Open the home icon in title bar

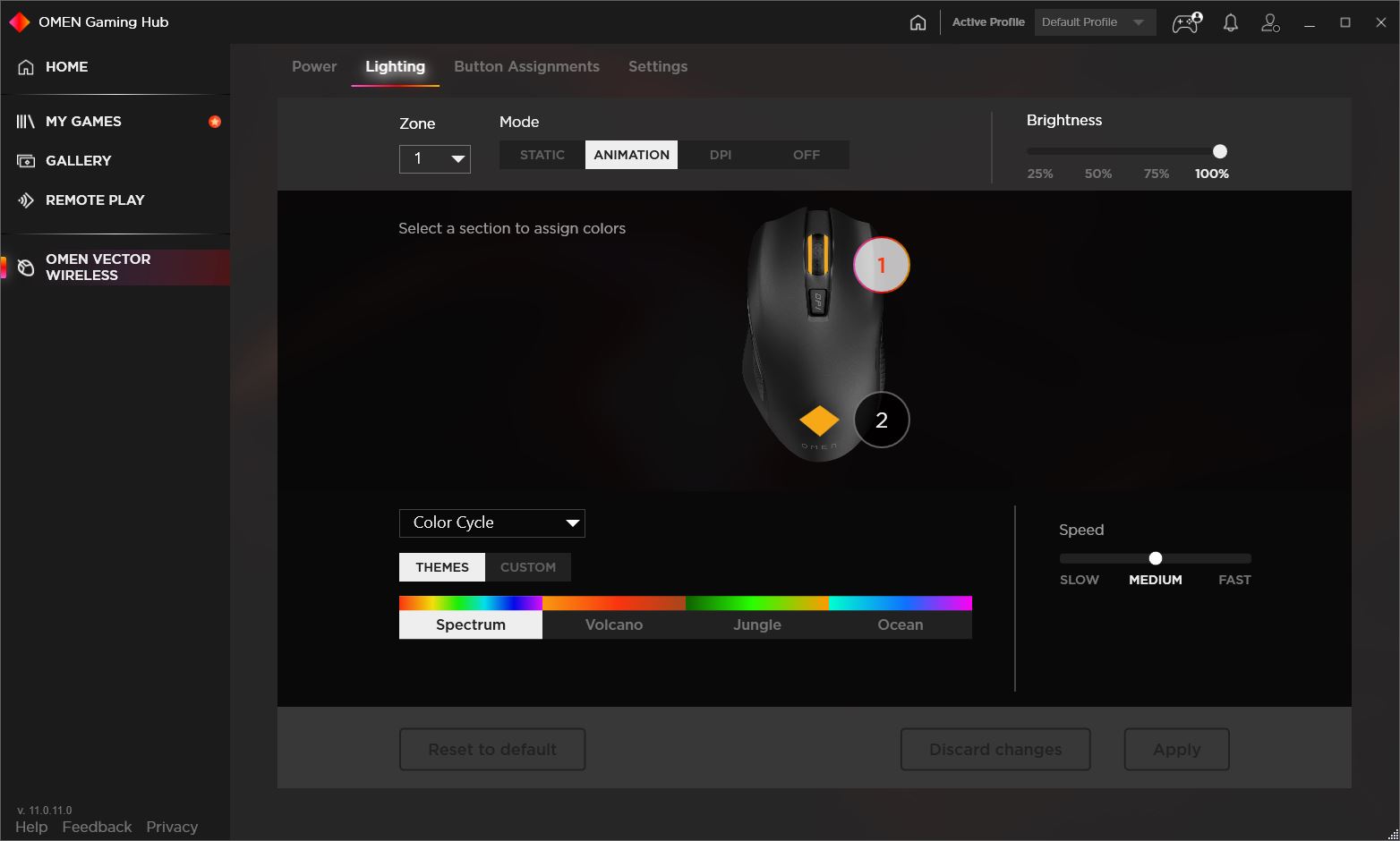918,22
